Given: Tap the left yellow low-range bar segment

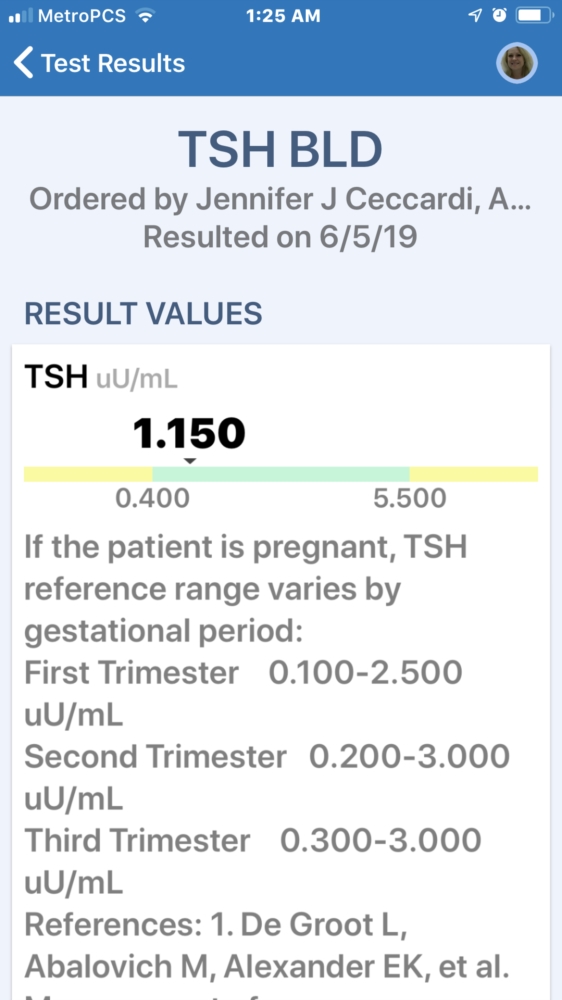Looking at the screenshot, I should [x=88, y=474].
